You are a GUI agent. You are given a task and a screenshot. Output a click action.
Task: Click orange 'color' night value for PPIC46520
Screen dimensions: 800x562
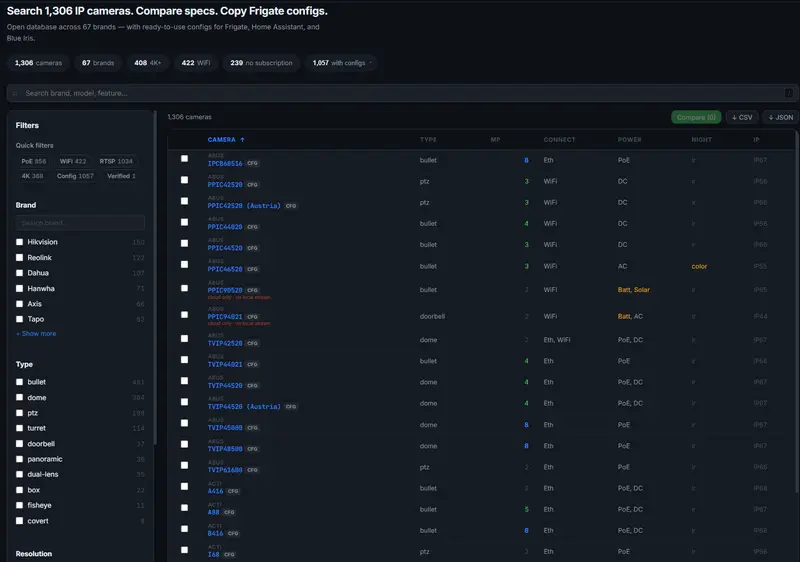[699, 267]
